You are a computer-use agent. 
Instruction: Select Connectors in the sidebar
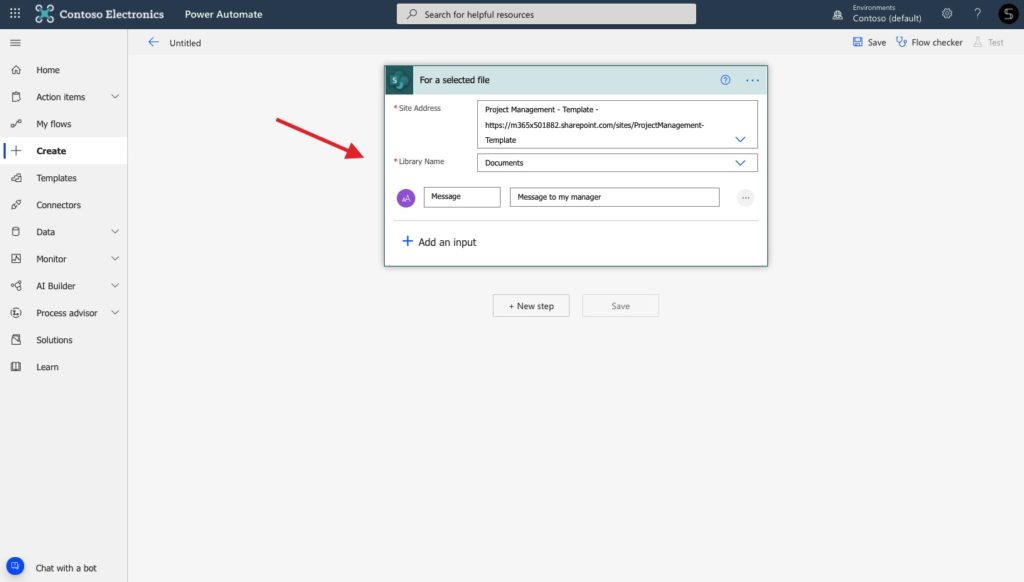[58, 205]
